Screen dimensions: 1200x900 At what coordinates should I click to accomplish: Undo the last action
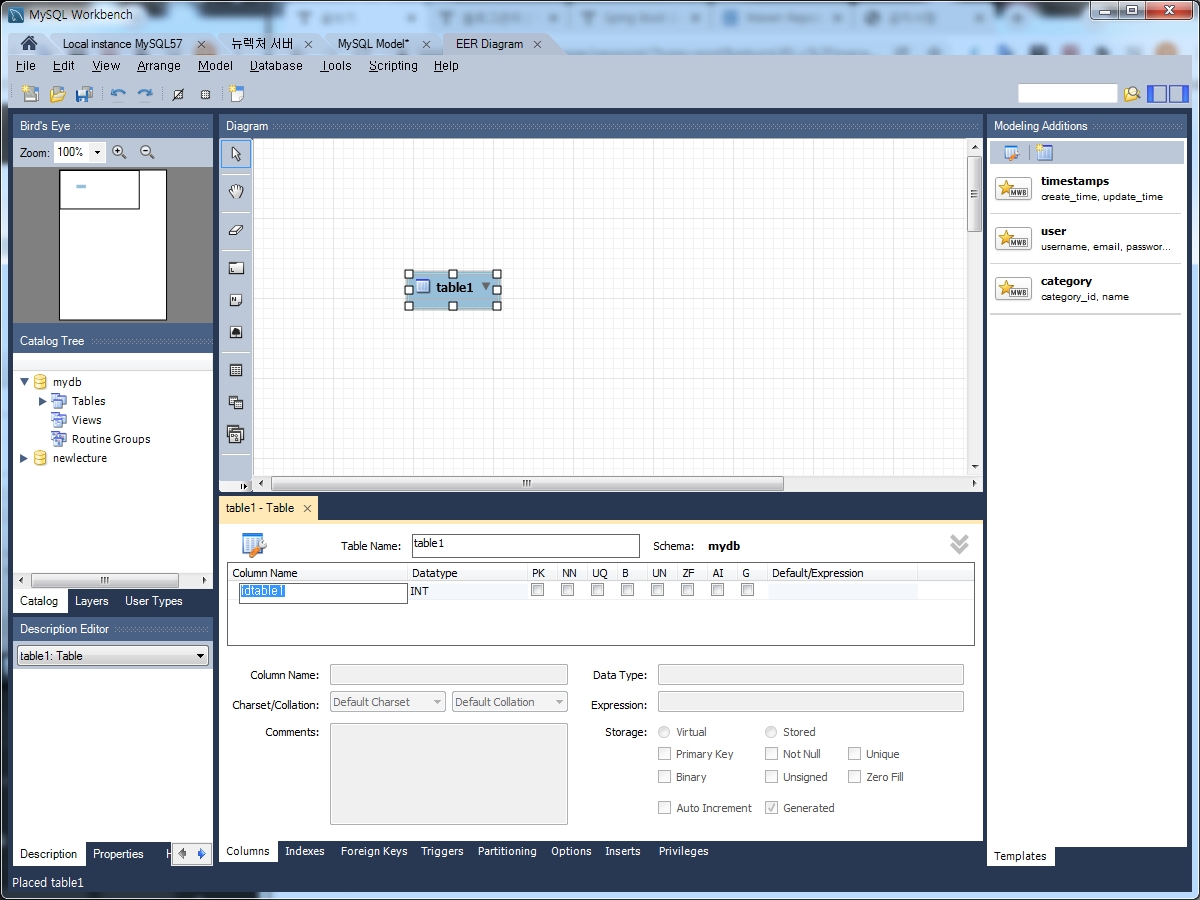(x=118, y=94)
